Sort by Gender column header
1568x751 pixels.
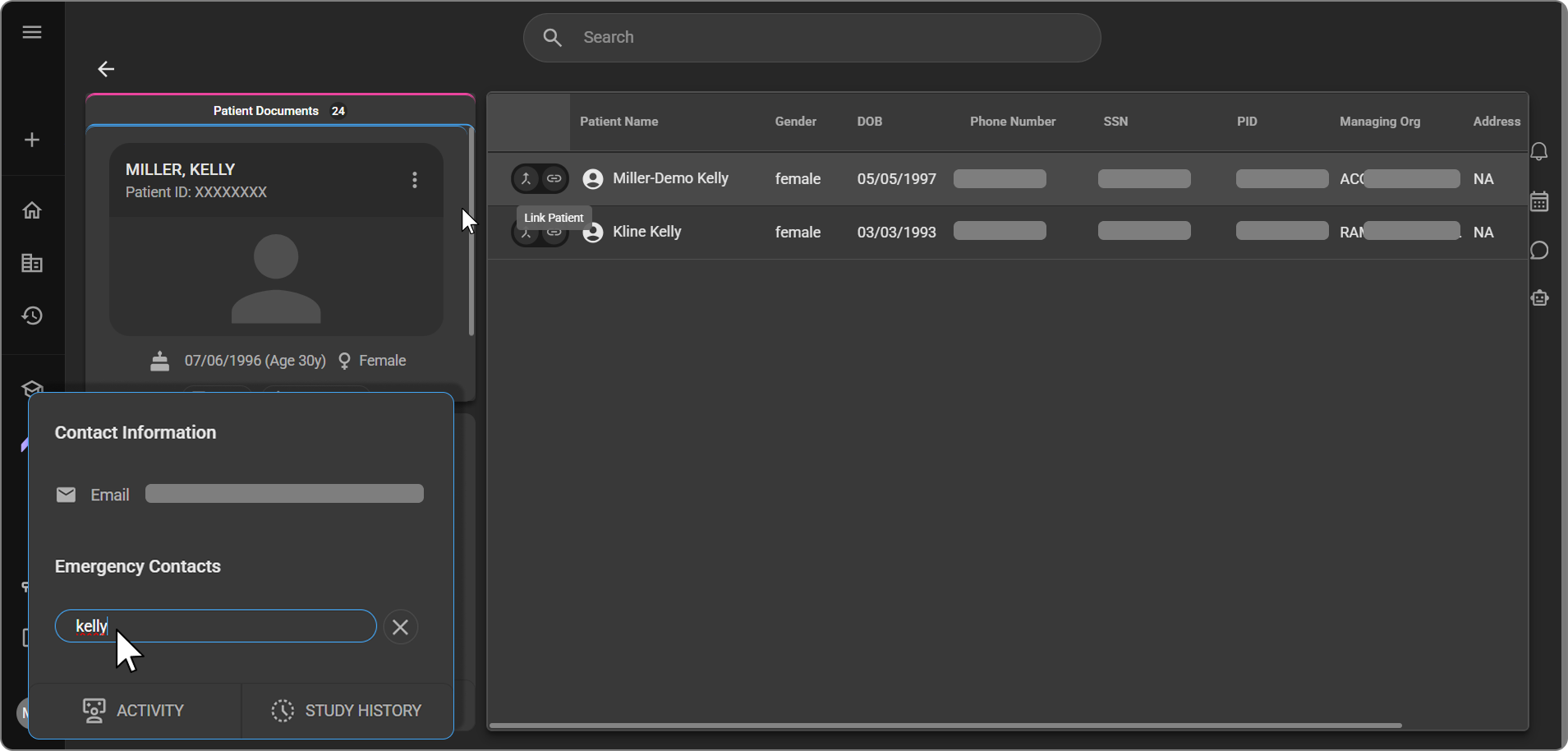tap(795, 122)
